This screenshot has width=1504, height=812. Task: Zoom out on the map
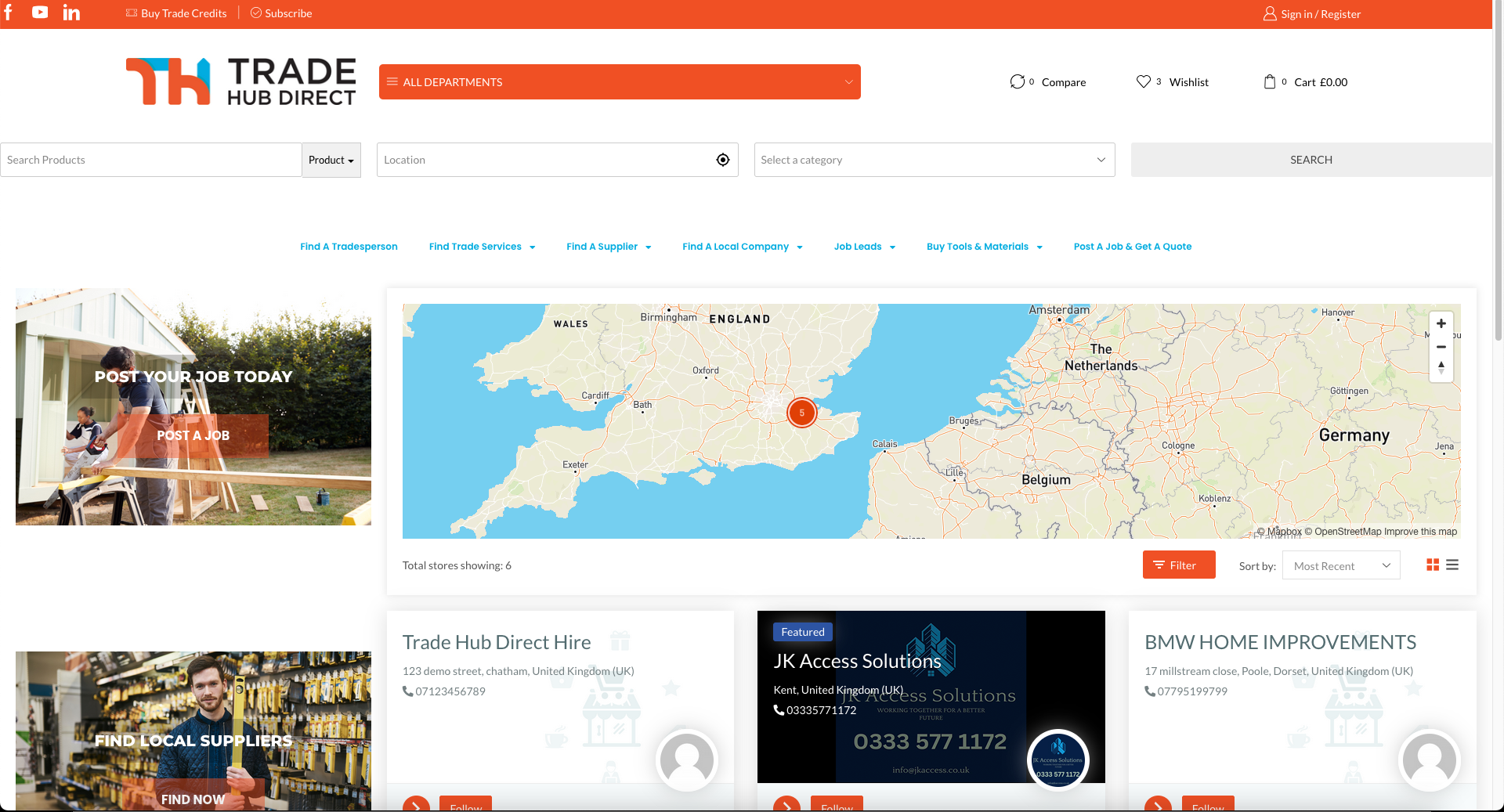pos(1441,347)
